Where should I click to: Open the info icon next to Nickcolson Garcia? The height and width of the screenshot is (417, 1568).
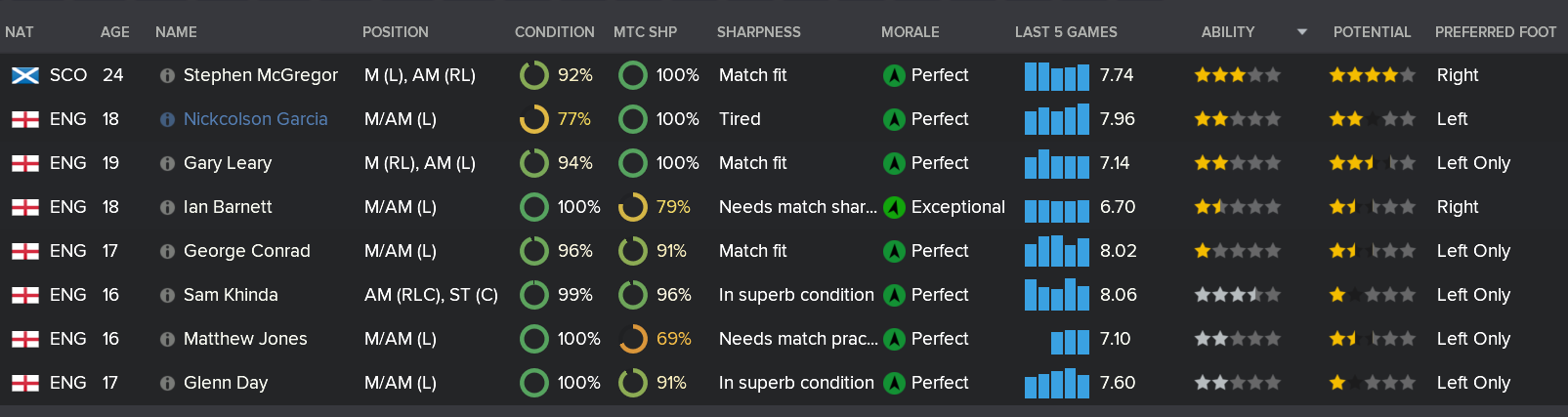[167, 119]
